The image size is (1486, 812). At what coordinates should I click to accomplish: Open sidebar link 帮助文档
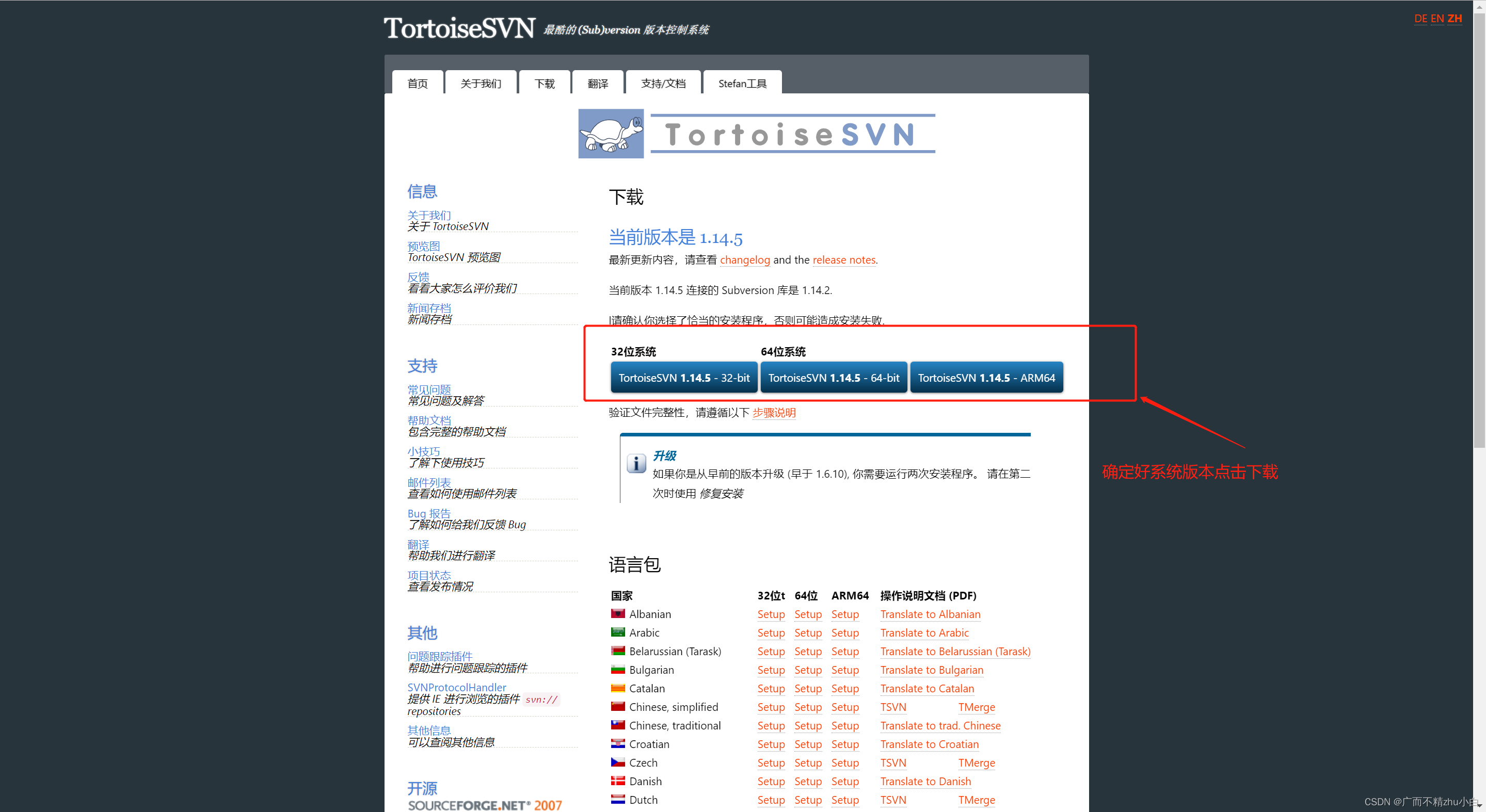pos(429,420)
